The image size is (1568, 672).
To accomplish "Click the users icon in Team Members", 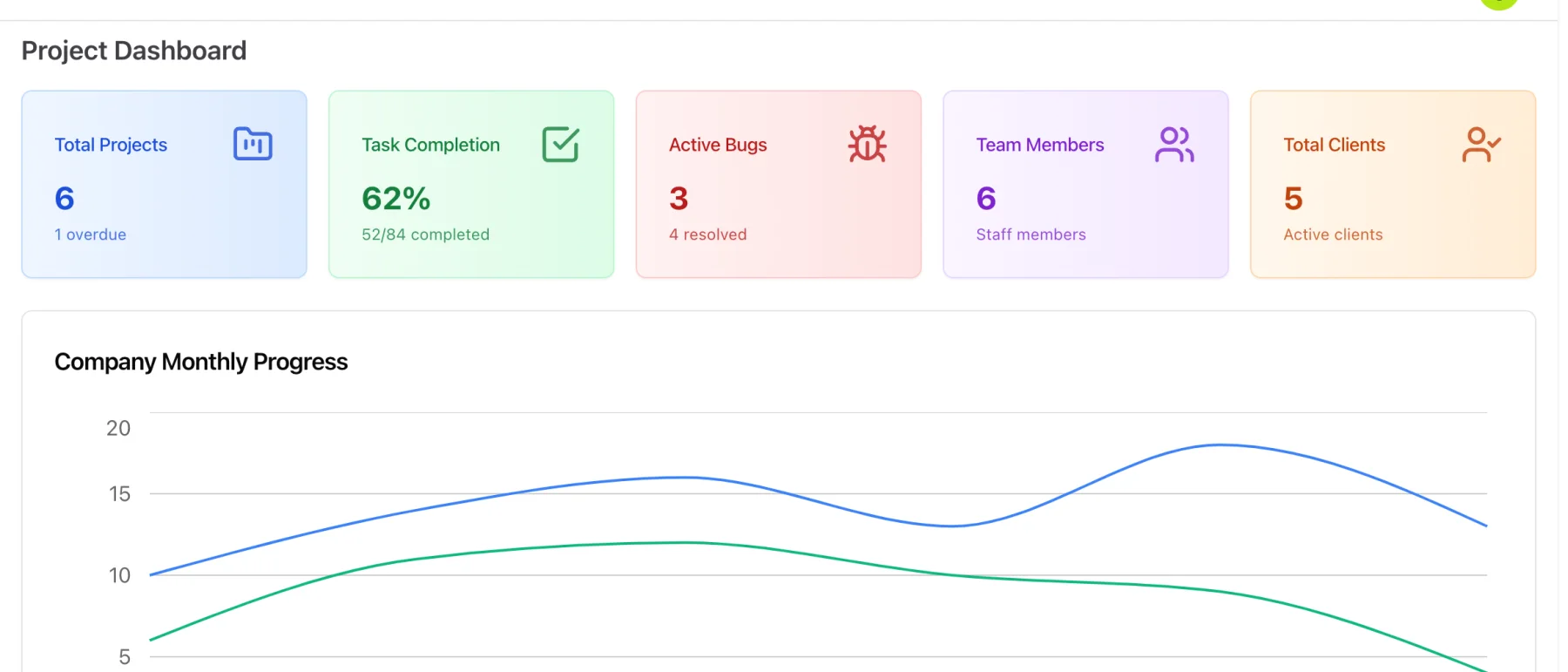I will [1174, 144].
